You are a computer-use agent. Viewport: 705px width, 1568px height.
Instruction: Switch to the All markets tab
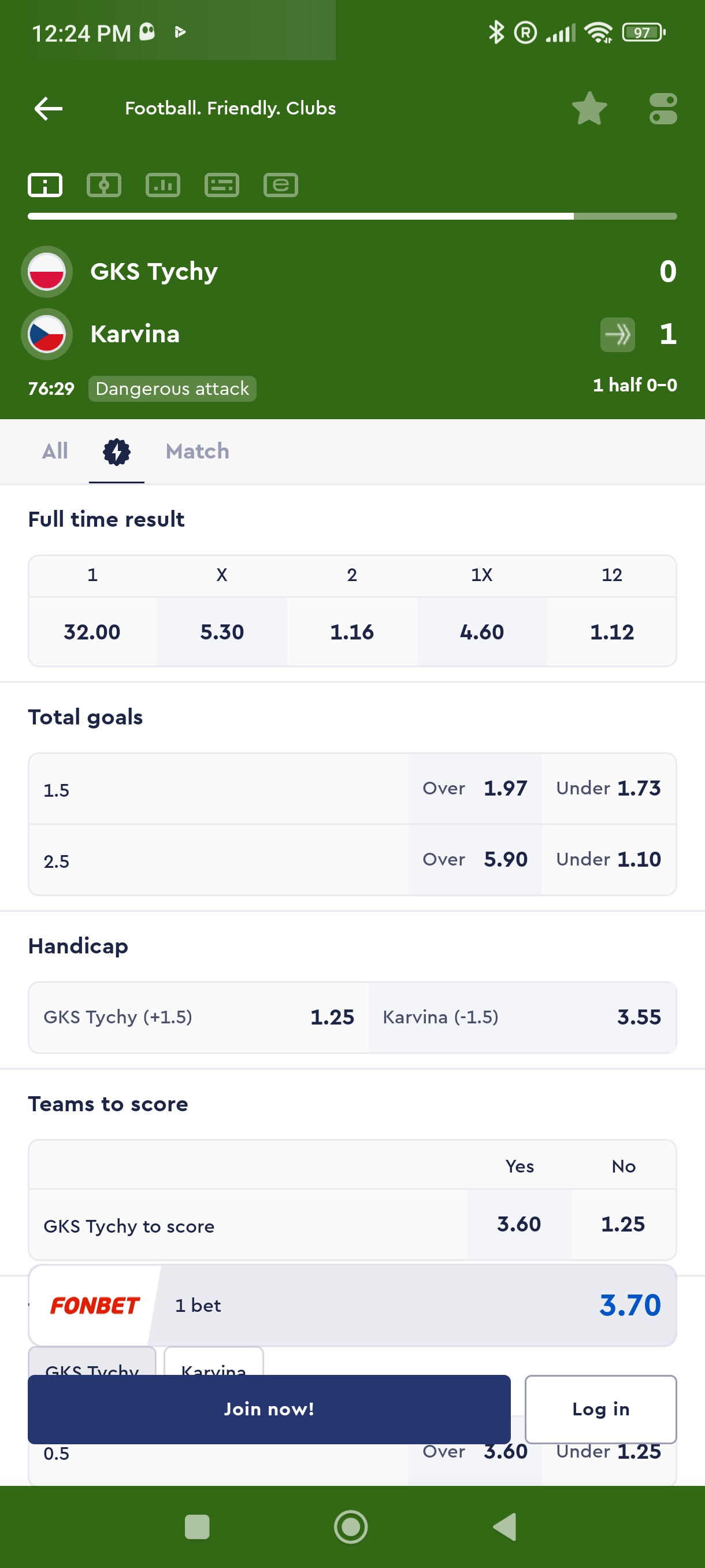point(55,451)
